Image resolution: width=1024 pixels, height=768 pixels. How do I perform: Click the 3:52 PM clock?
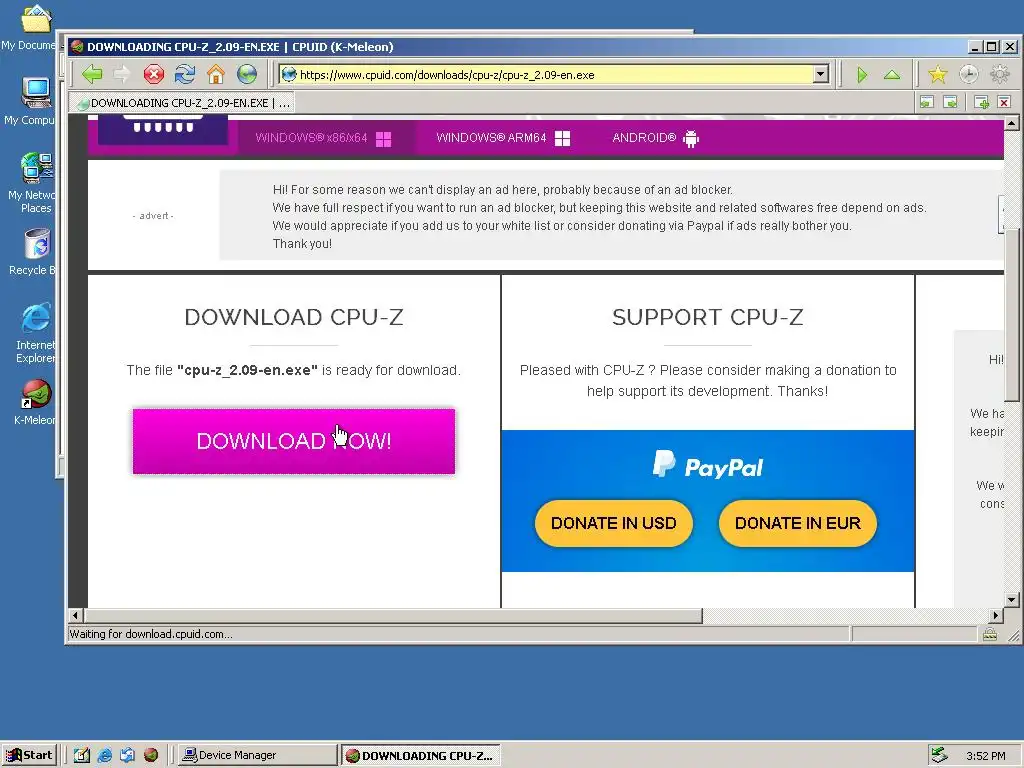pos(986,756)
